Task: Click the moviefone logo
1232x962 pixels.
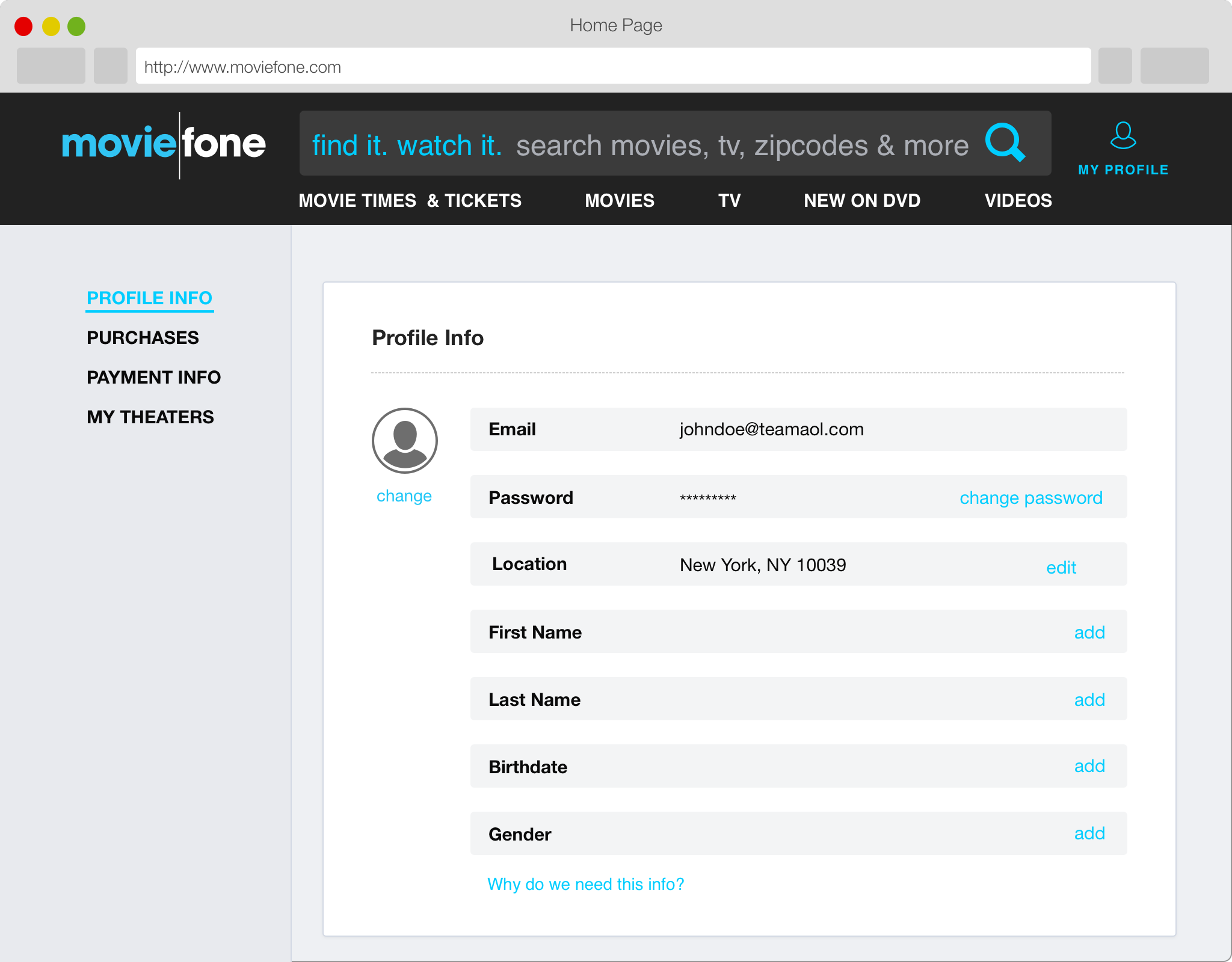Action: 164,144
